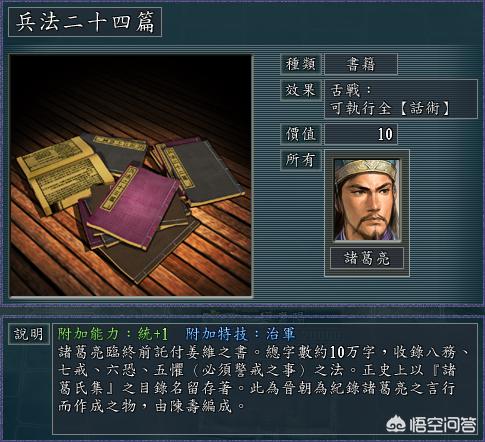Click the blue 附加特技:治軍 text
Viewport: 485px width, 442px height.
[x=240, y=334]
